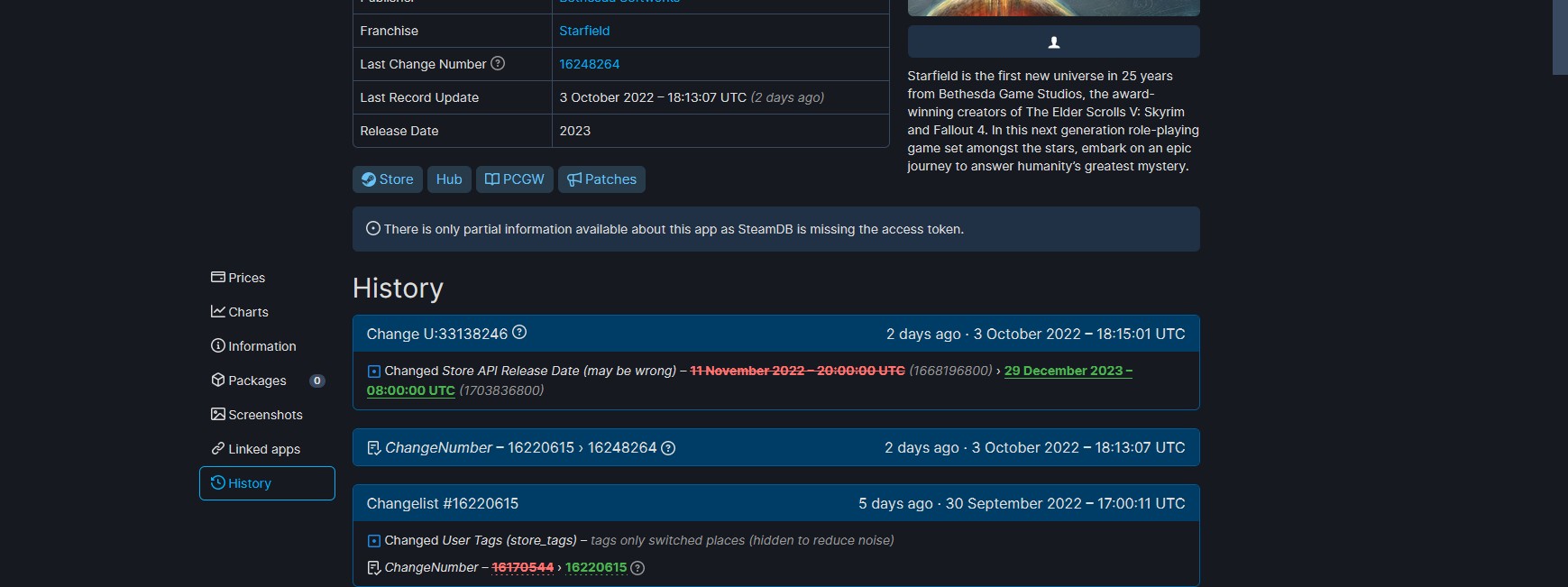Open the PCGW wiki button
The image size is (1568, 587).
514,179
